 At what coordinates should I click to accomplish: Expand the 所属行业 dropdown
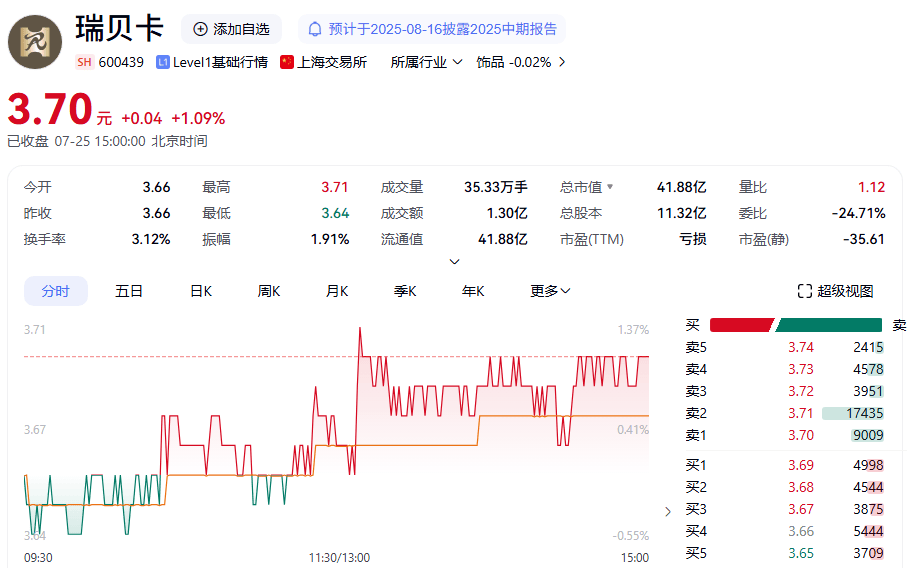[x=427, y=62]
